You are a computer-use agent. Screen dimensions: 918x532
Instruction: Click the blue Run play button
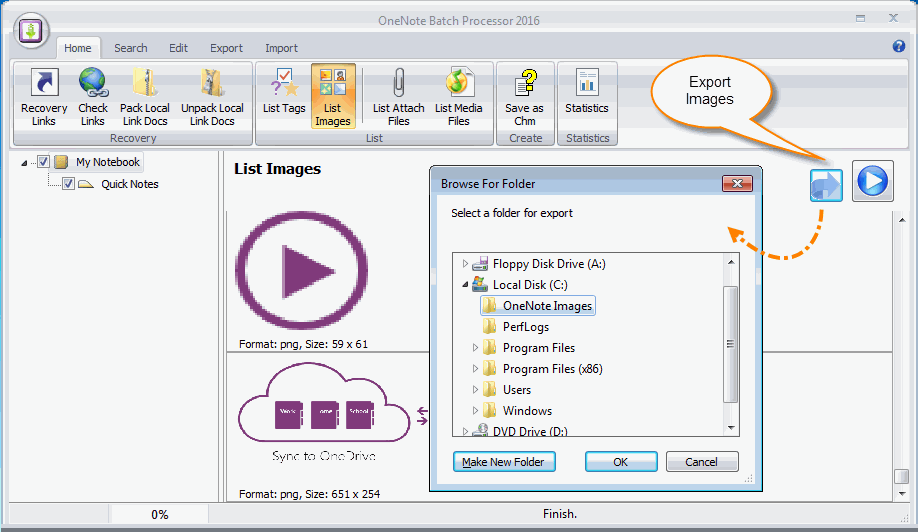coord(872,181)
